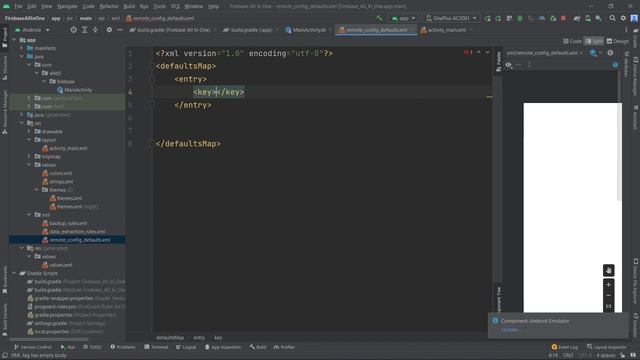
Task: Expand the mipmap folder
Action: pos(29,156)
